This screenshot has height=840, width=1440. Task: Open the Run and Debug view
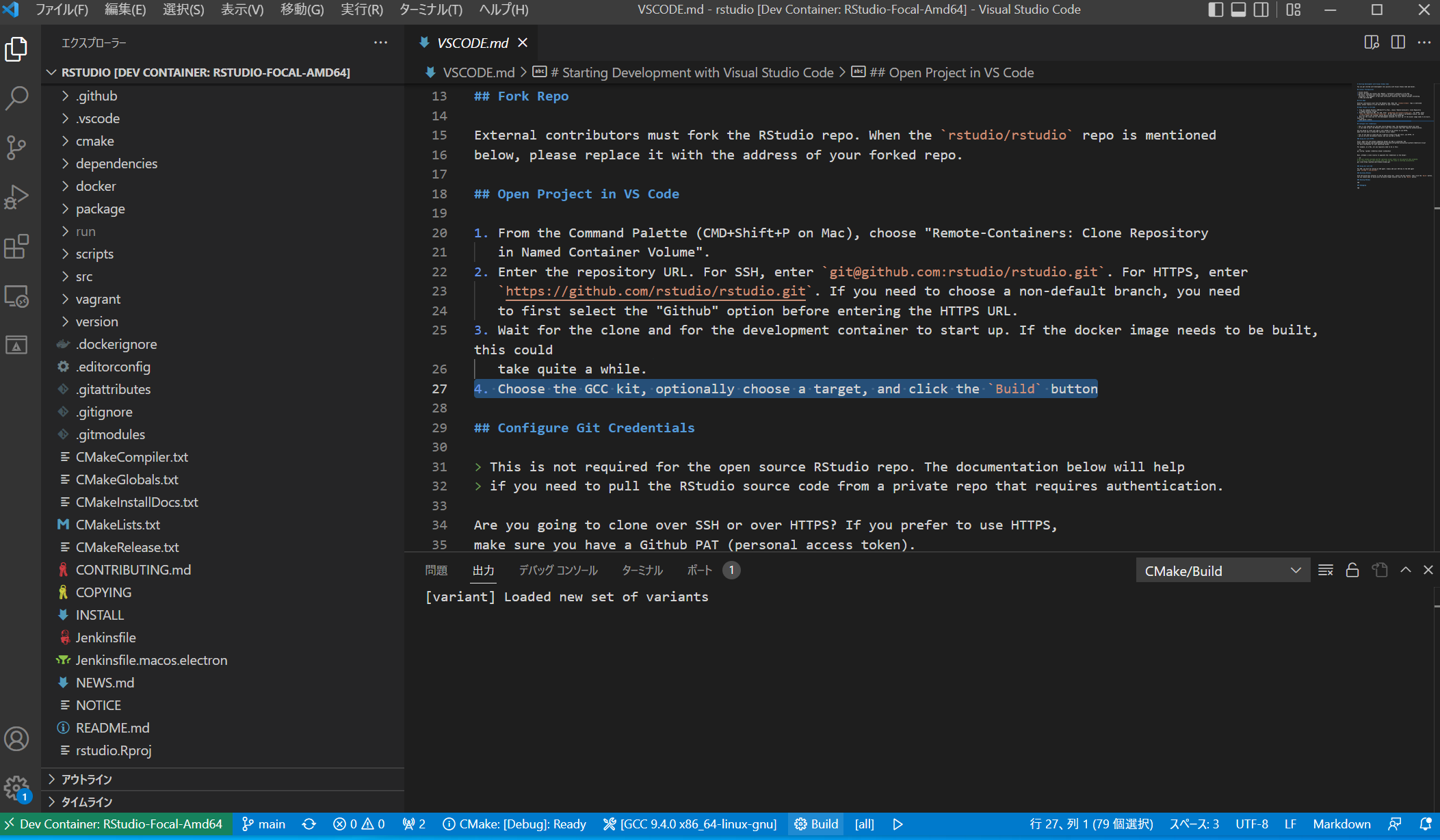(x=17, y=197)
